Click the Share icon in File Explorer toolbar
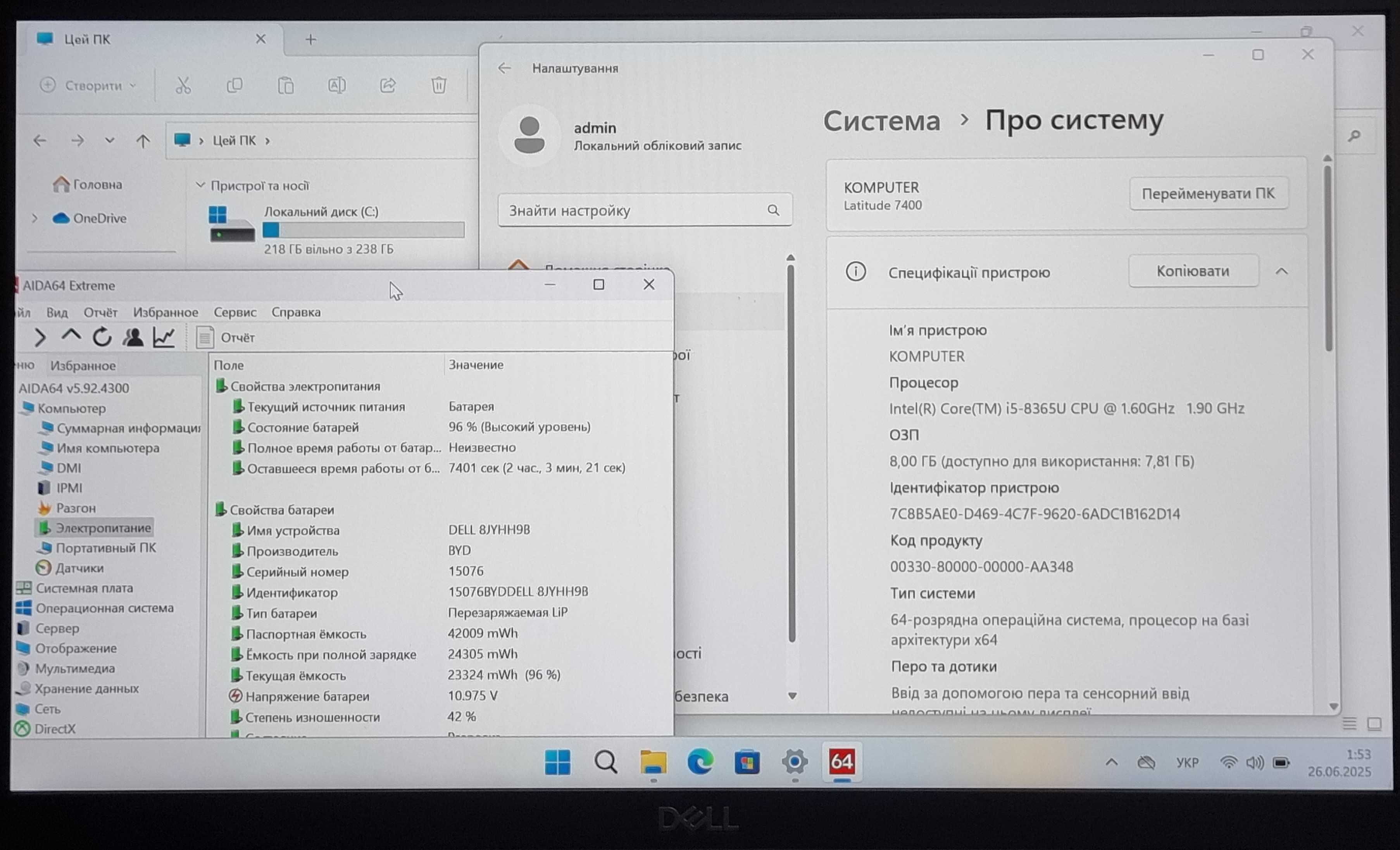Image resolution: width=1400 pixels, height=850 pixels. point(388,85)
